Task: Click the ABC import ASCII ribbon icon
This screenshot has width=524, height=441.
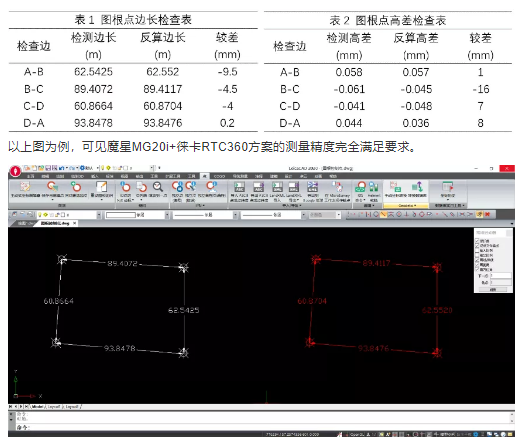Action: coord(240,186)
